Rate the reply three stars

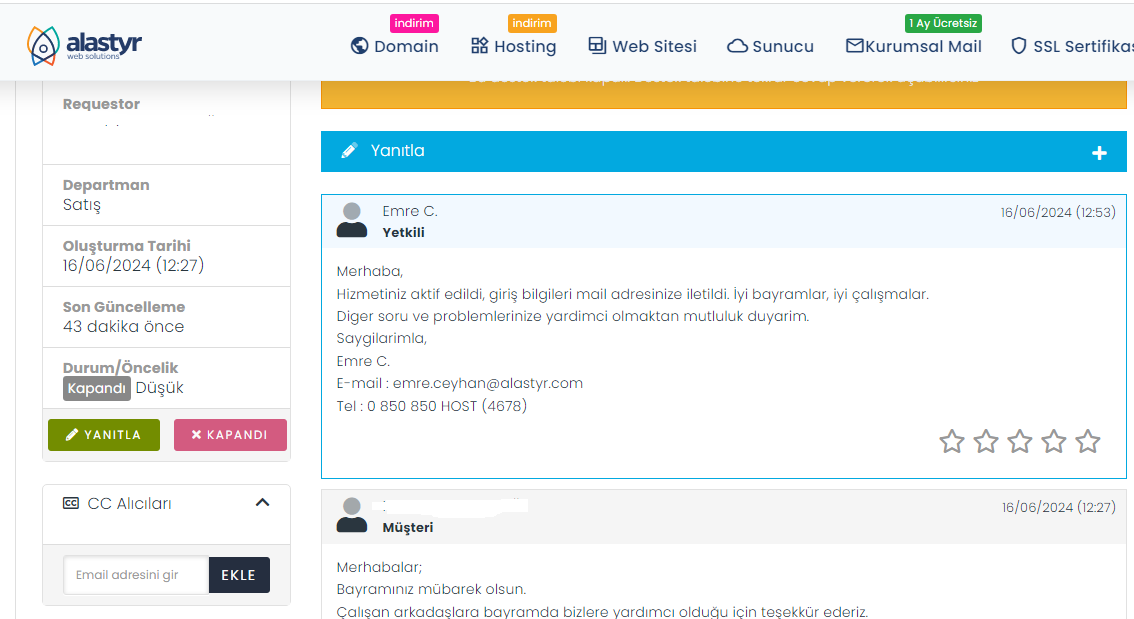click(1020, 441)
